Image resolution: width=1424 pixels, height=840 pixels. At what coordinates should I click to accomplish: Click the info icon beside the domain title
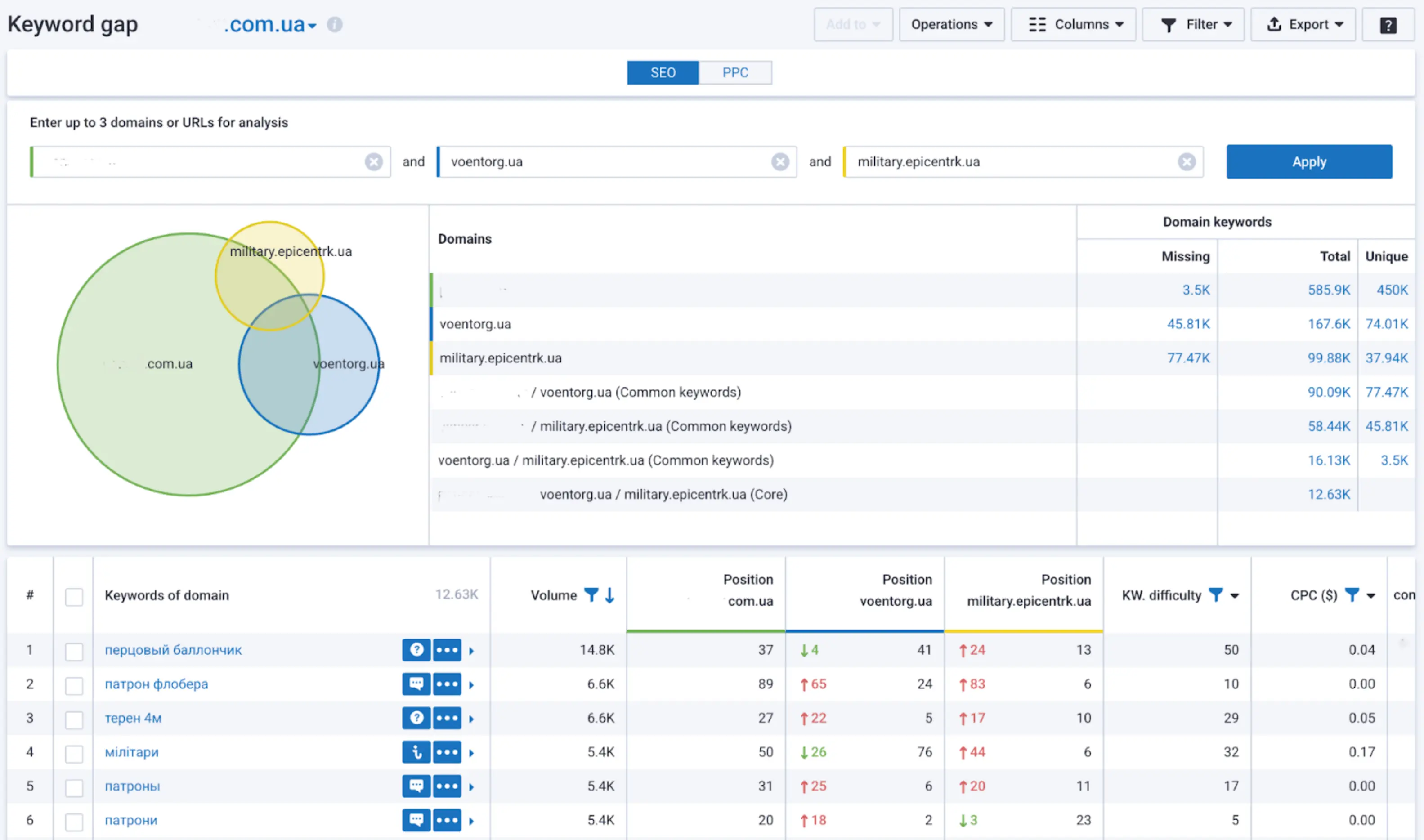(x=335, y=24)
